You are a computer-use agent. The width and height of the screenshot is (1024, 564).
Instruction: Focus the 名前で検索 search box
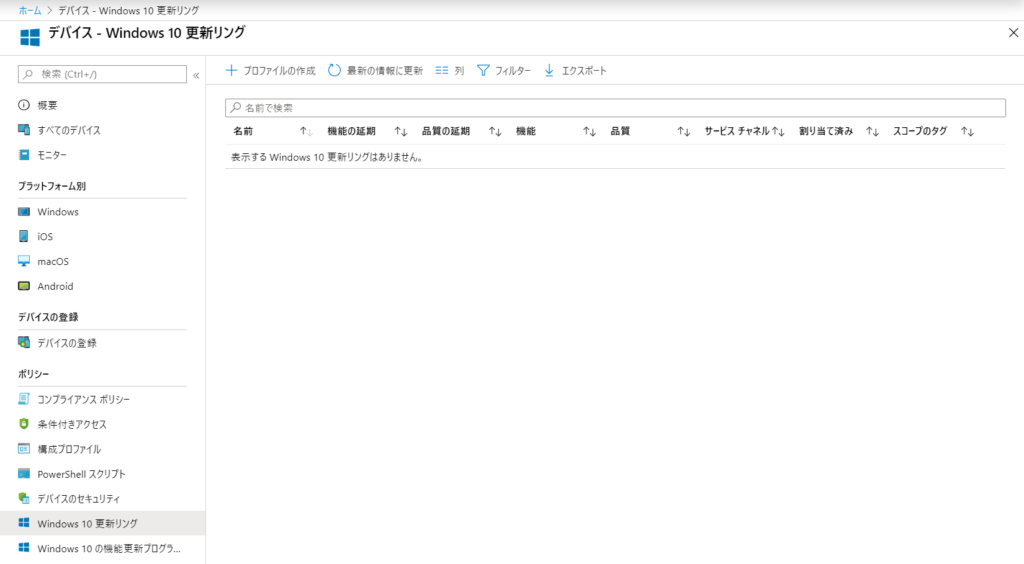tap(615, 108)
